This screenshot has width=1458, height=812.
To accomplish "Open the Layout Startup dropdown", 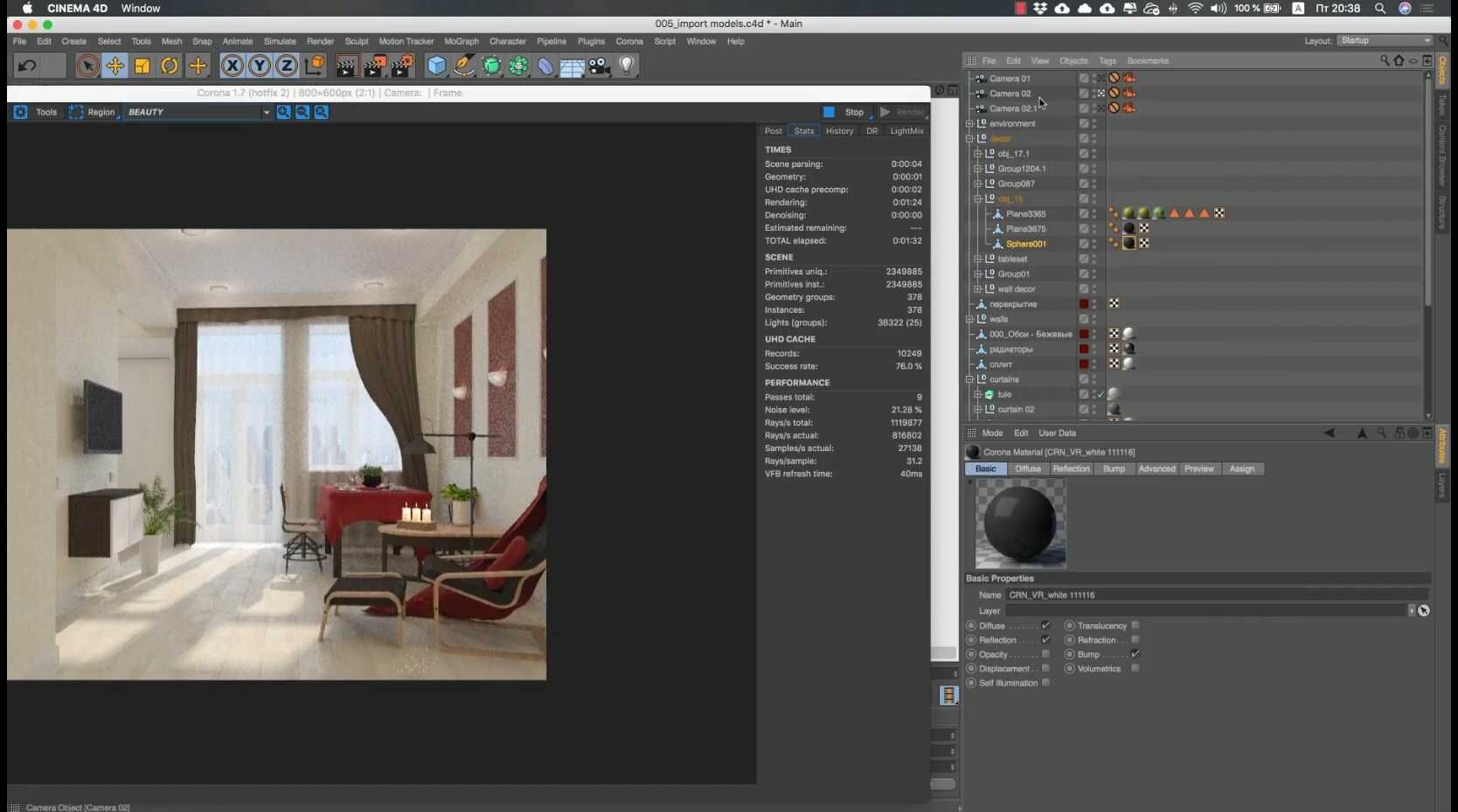I will click(x=1385, y=41).
